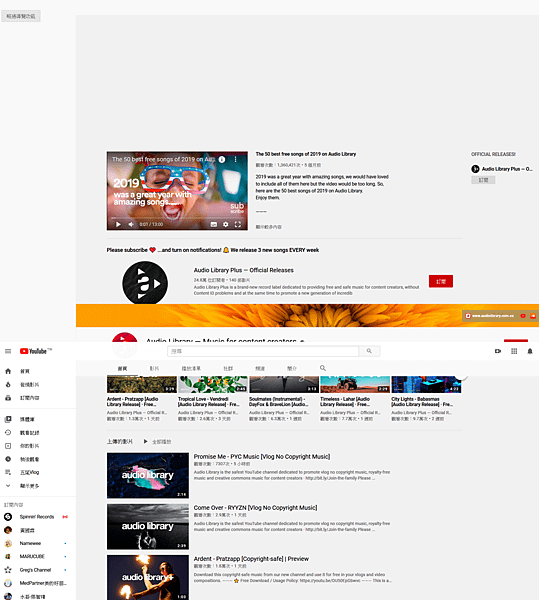Click the channel tab search icon

click(x=323, y=368)
